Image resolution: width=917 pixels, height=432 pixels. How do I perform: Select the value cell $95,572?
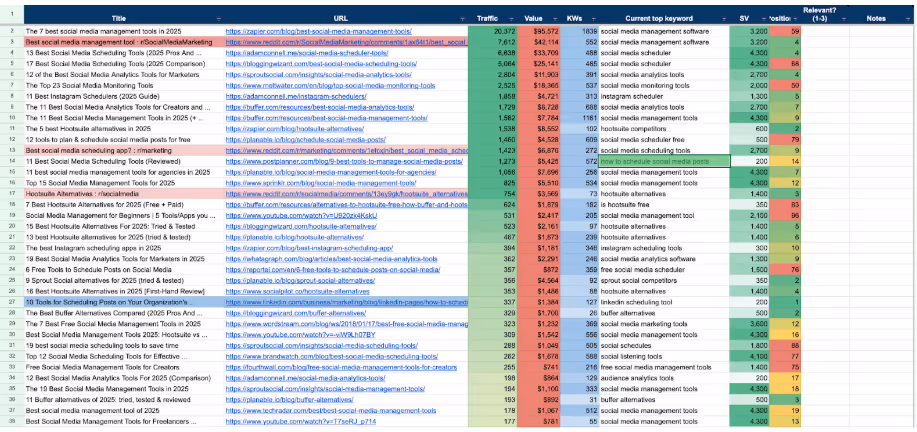[x=539, y=31]
